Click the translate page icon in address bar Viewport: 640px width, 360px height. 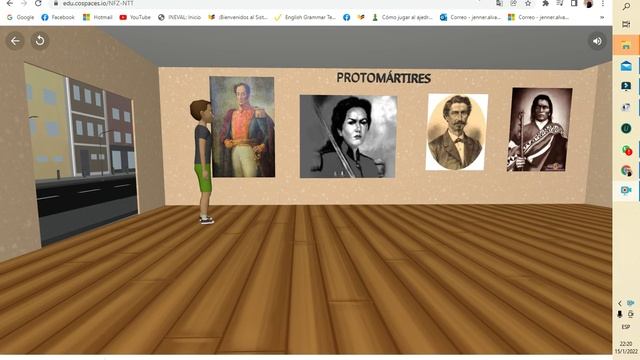pos(499,3)
